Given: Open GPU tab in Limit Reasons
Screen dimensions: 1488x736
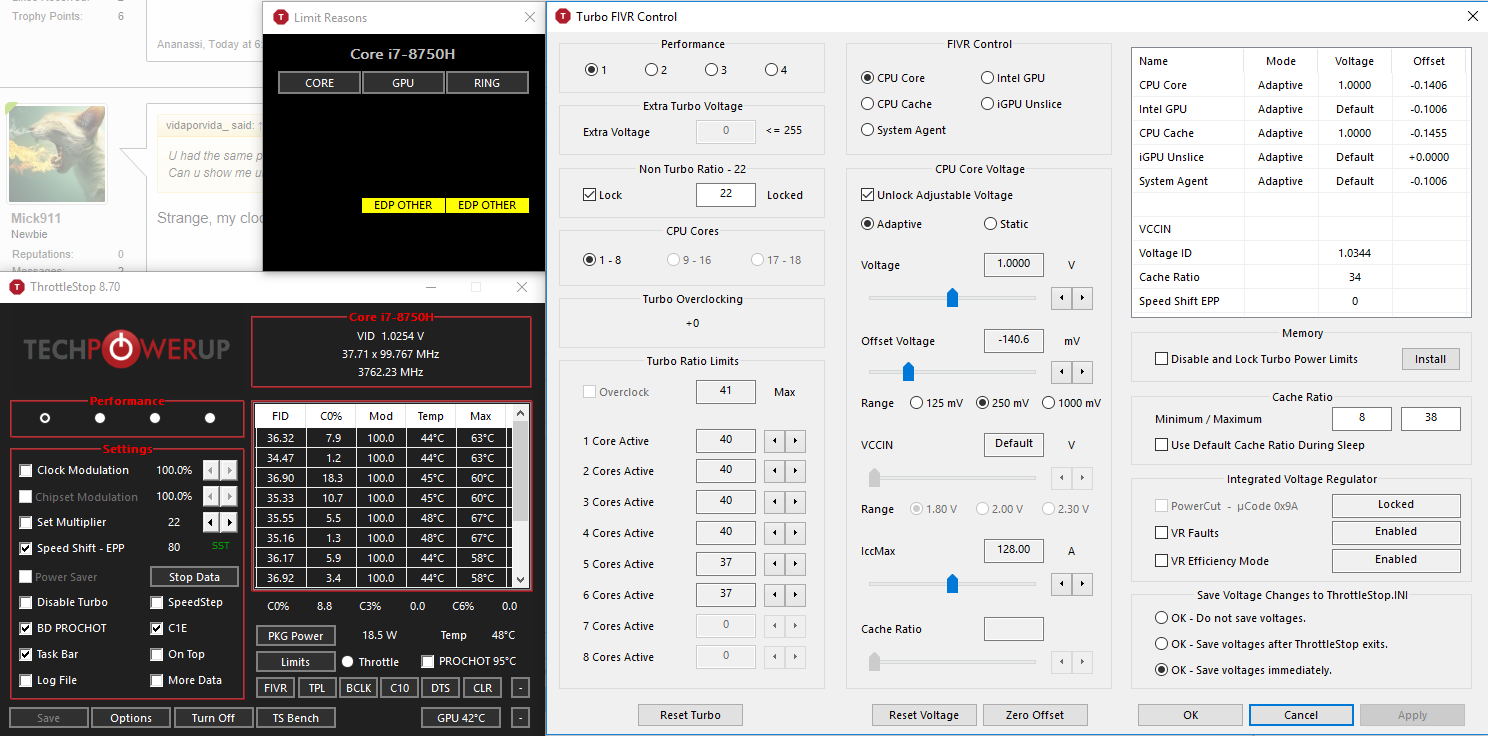Looking at the screenshot, I should click(x=403, y=83).
